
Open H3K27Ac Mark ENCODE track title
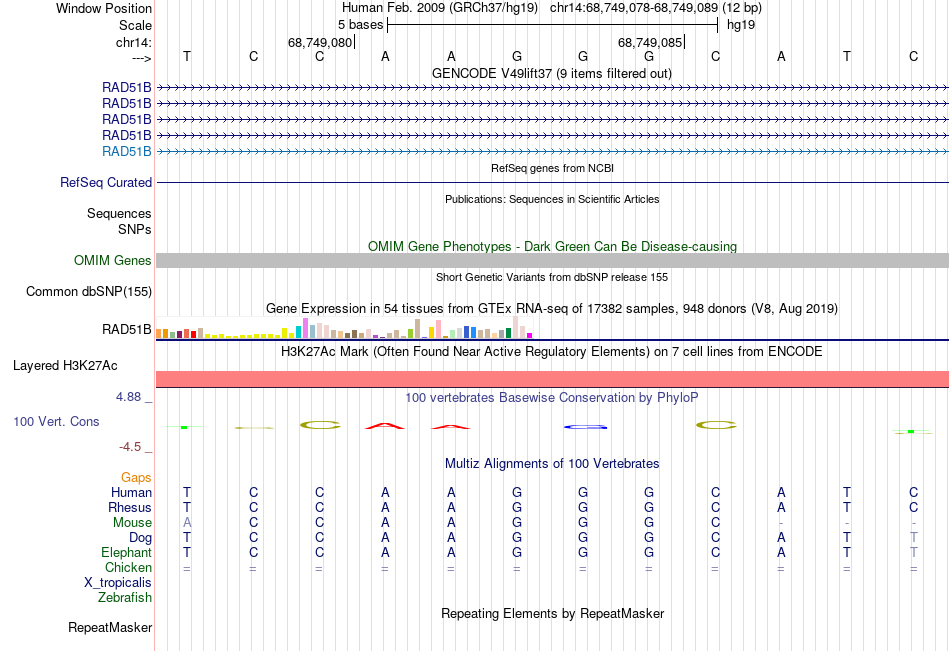pos(552,352)
